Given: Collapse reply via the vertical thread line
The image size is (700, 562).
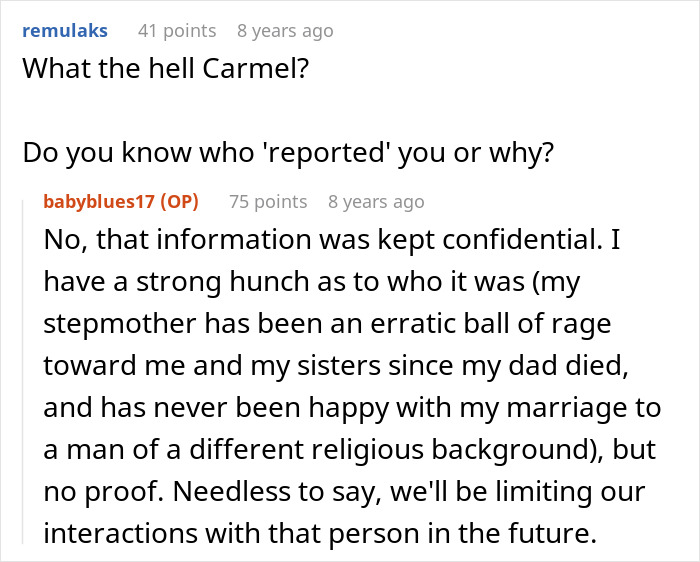Looking at the screenshot, I should (x=22, y=372).
